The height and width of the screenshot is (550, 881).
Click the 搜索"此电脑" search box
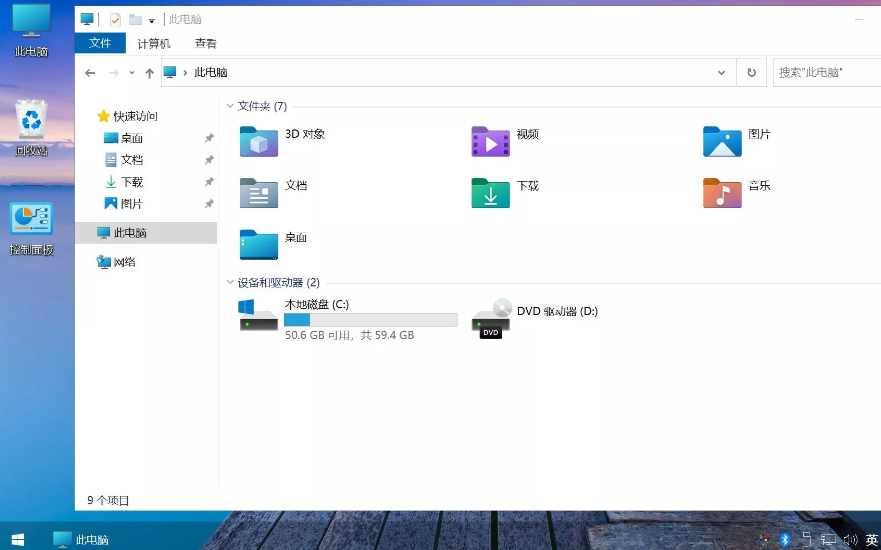tap(825, 73)
